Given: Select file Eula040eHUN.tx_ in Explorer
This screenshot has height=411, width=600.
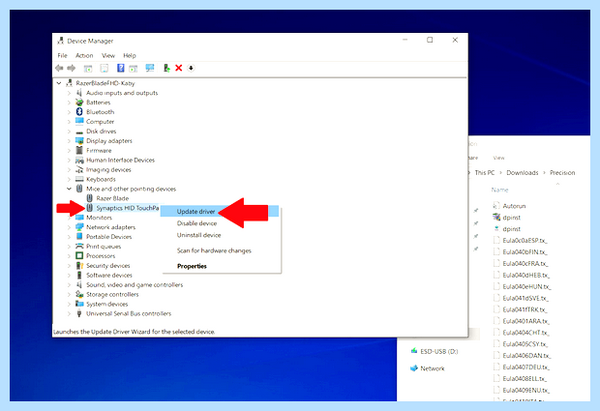Looking at the screenshot, I should tap(527, 287).
